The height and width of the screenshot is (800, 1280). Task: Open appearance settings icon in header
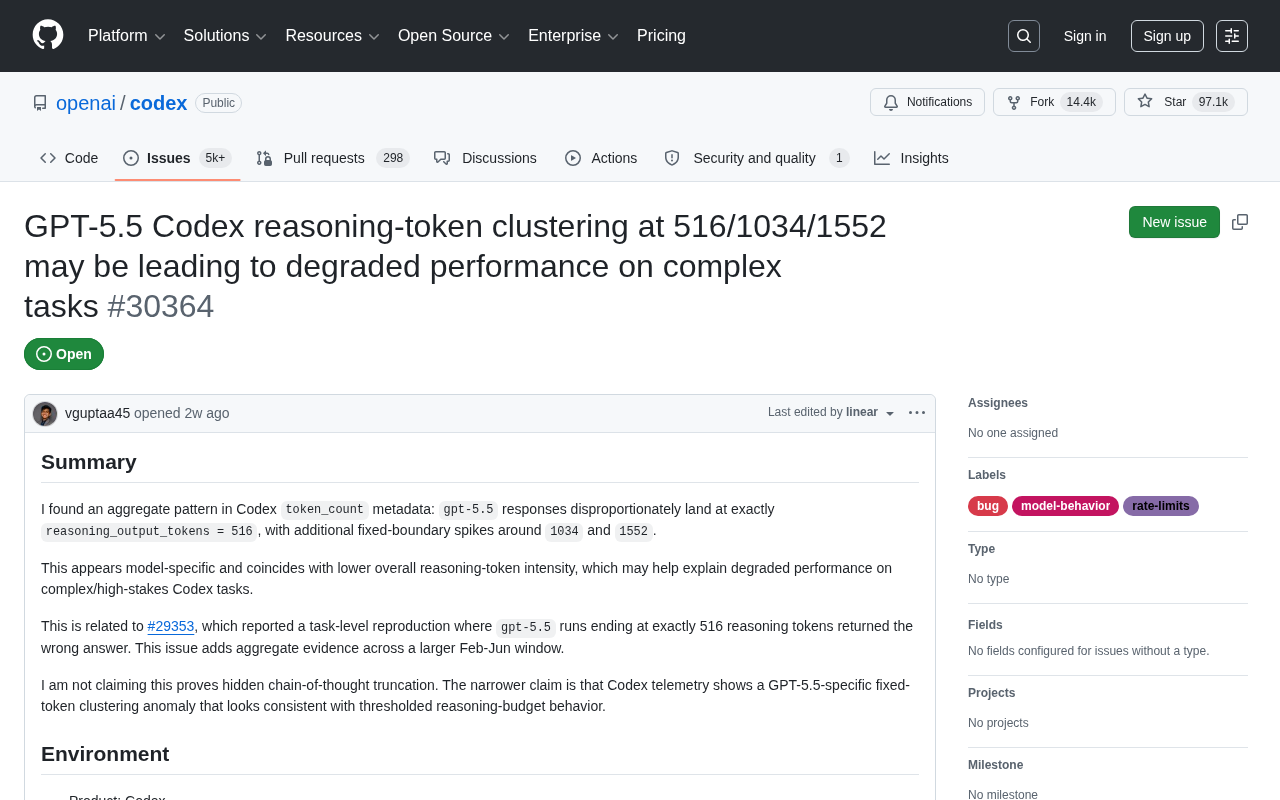tap(1232, 36)
